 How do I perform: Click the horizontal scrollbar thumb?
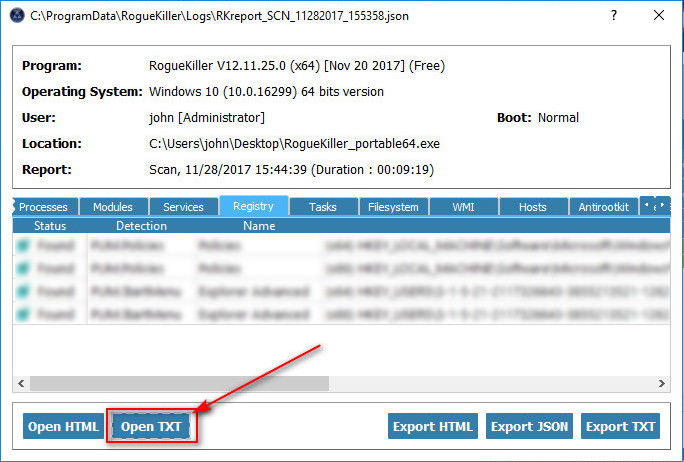click(x=179, y=383)
